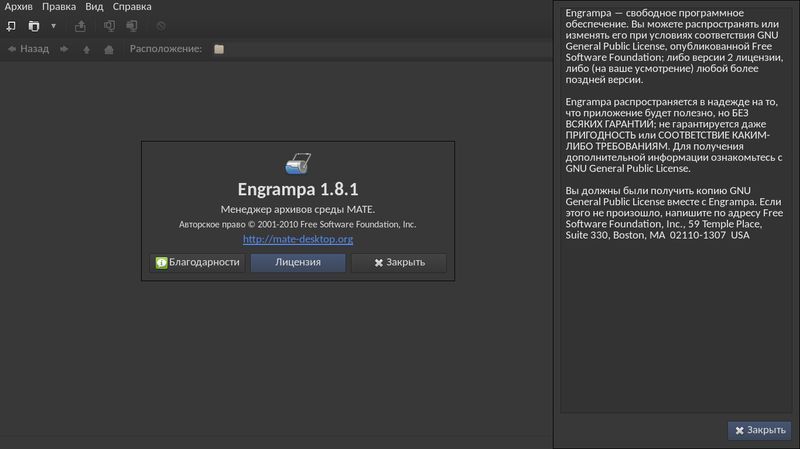Click the license paragraph starting 'Engrampa — свободное'
This screenshot has width=800, height=449.
[x=674, y=46]
